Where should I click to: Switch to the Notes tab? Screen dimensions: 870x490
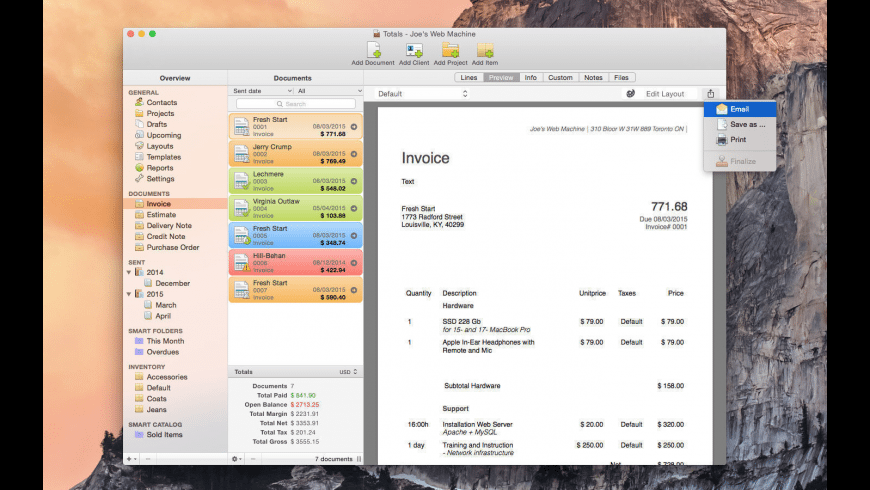[593, 77]
